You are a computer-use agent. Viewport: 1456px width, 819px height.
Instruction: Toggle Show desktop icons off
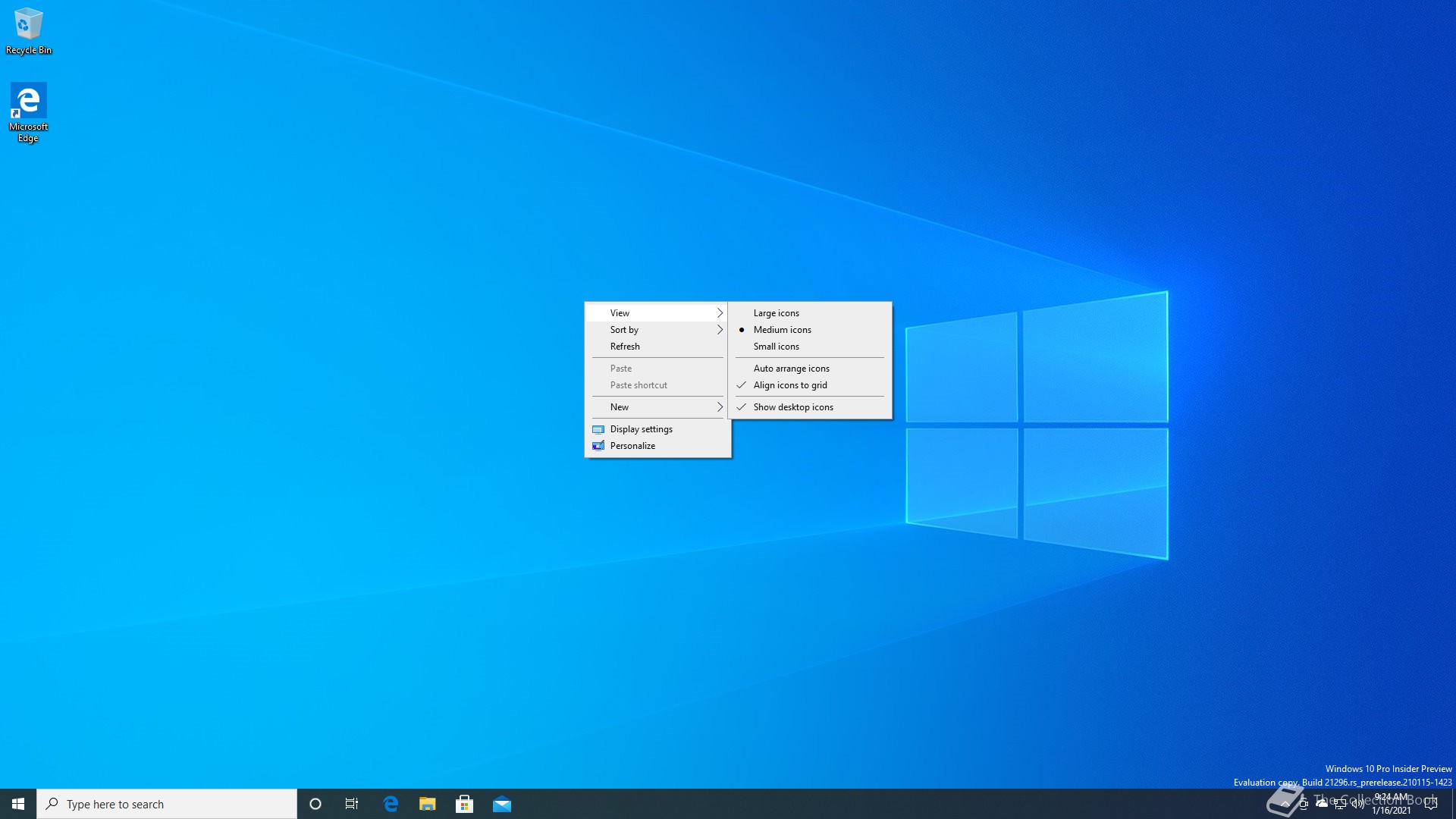tap(810, 407)
